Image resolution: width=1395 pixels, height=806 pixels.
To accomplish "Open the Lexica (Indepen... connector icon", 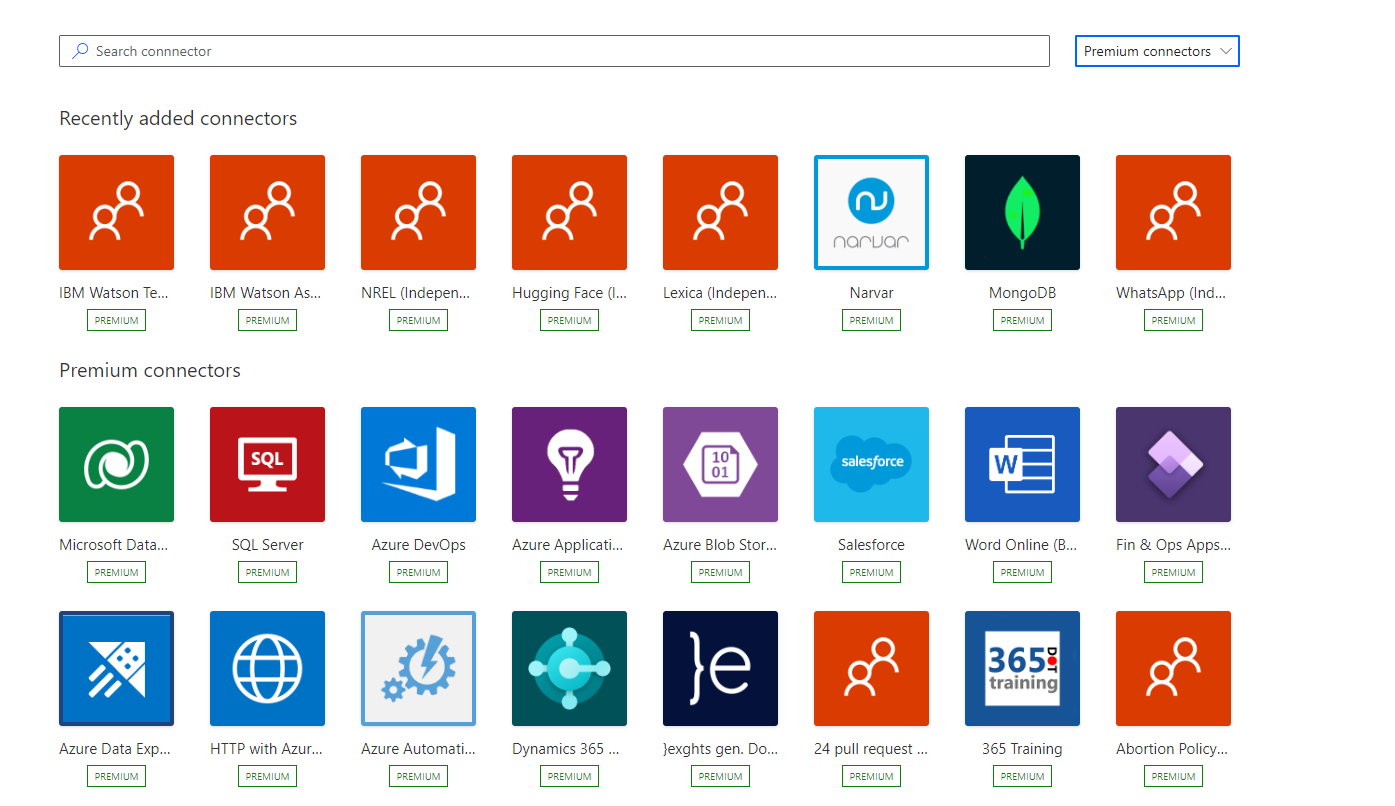I will [720, 212].
